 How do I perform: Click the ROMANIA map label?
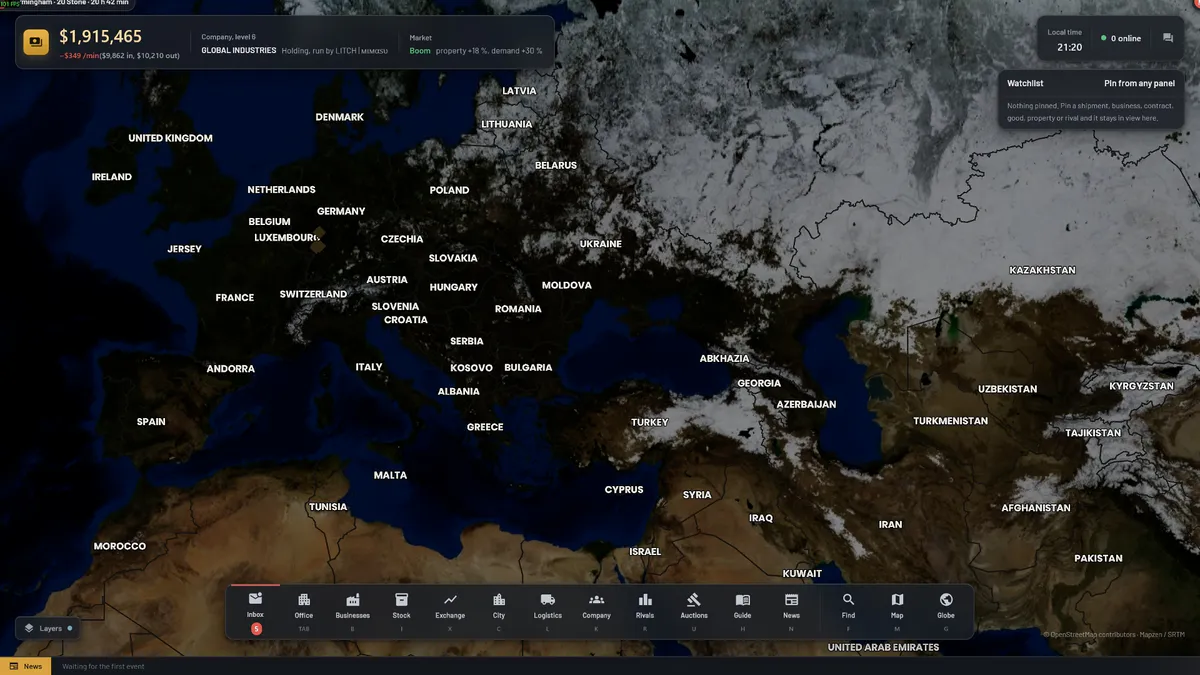[518, 309]
